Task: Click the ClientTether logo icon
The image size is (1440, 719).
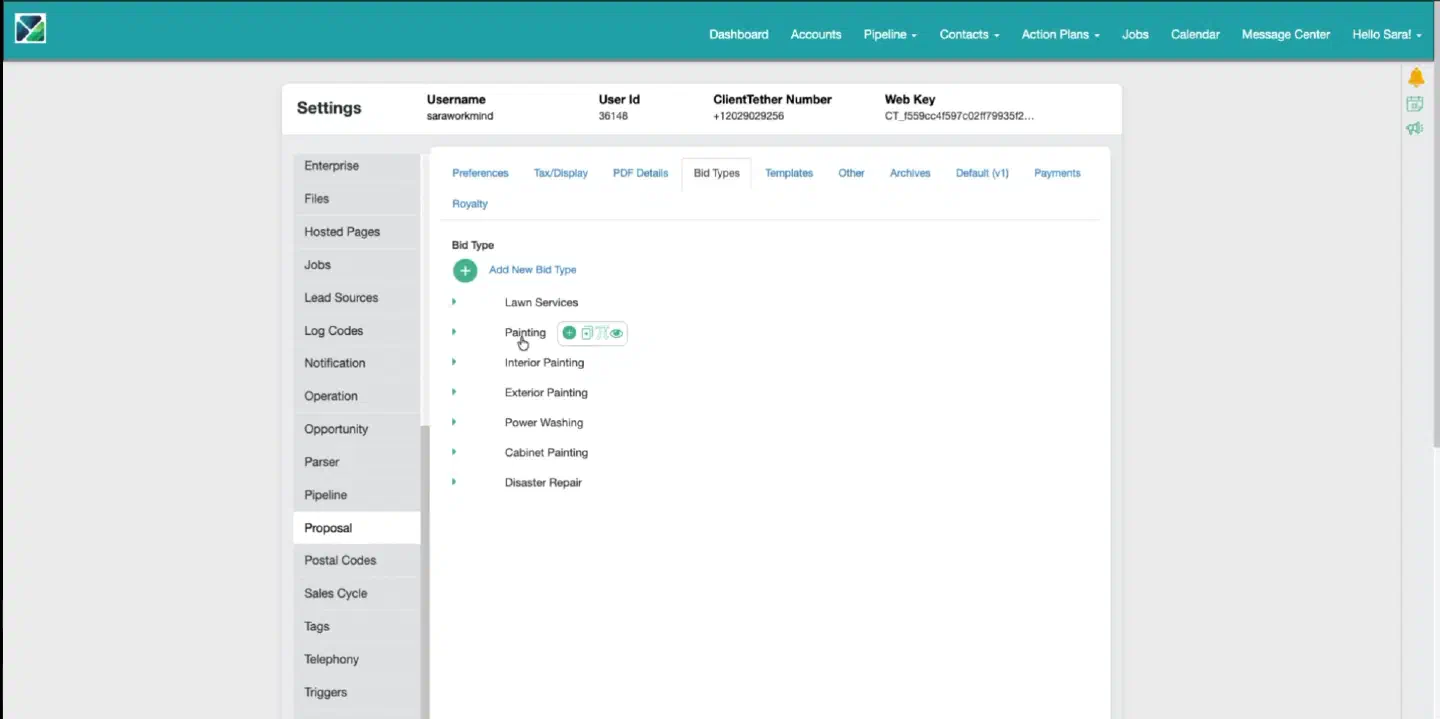Action: coord(30,29)
